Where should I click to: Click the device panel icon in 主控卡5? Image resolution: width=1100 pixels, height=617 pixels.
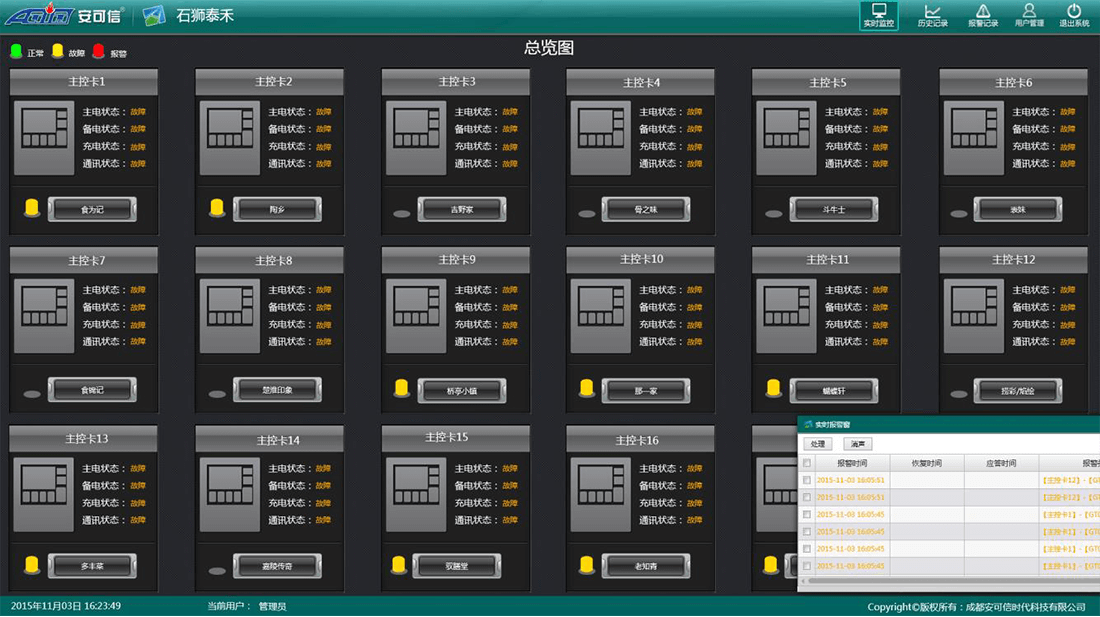[786, 137]
